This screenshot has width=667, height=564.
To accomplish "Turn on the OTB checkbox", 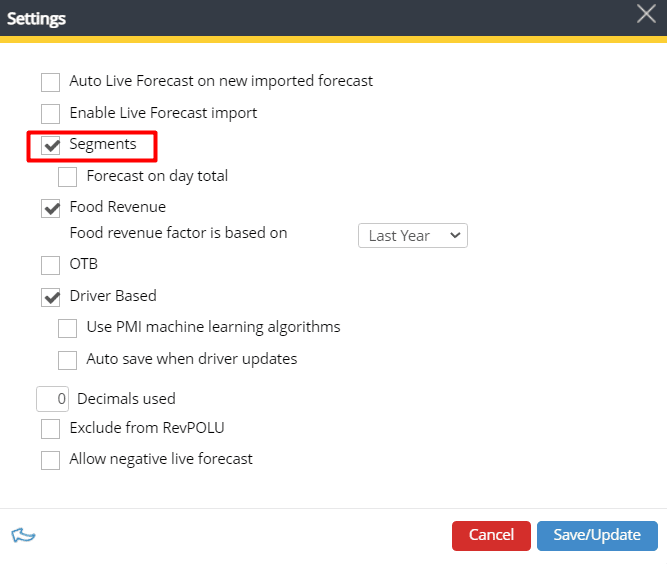I will coord(51,265).
